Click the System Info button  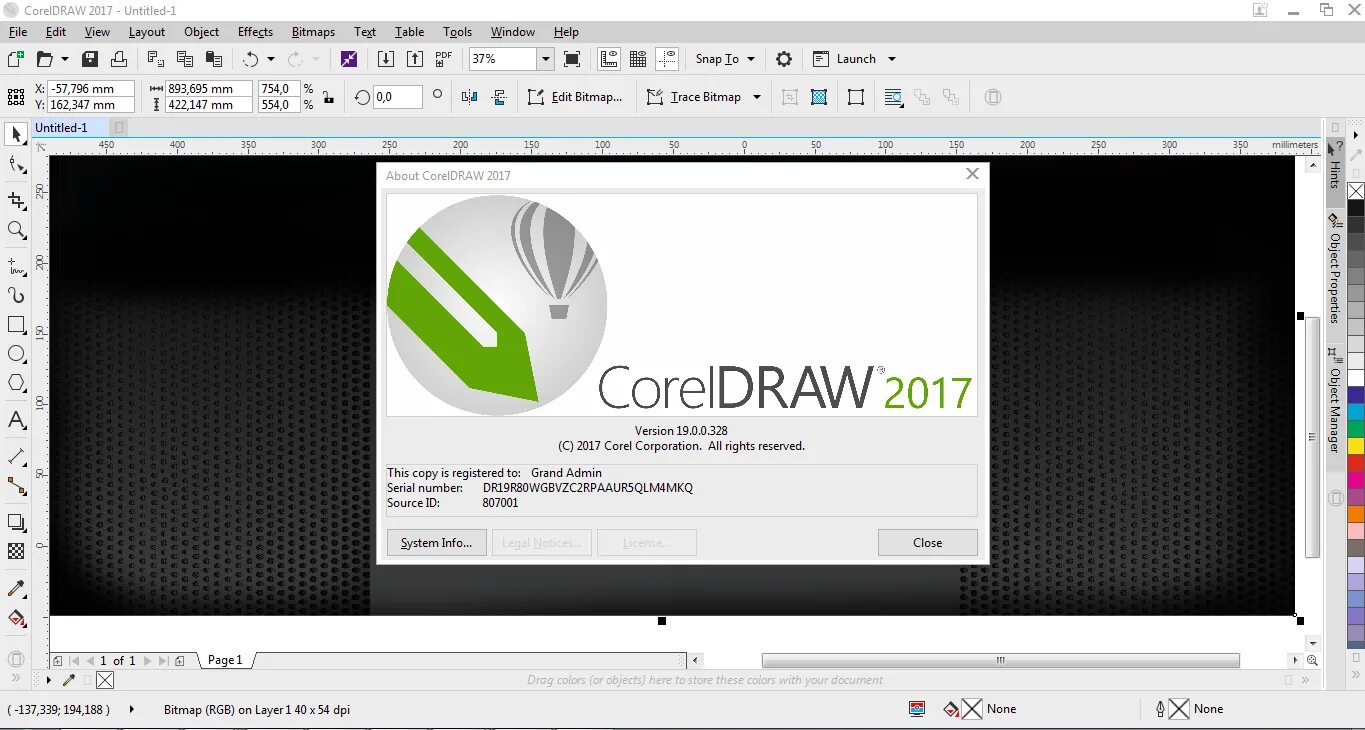coord(436,543)
